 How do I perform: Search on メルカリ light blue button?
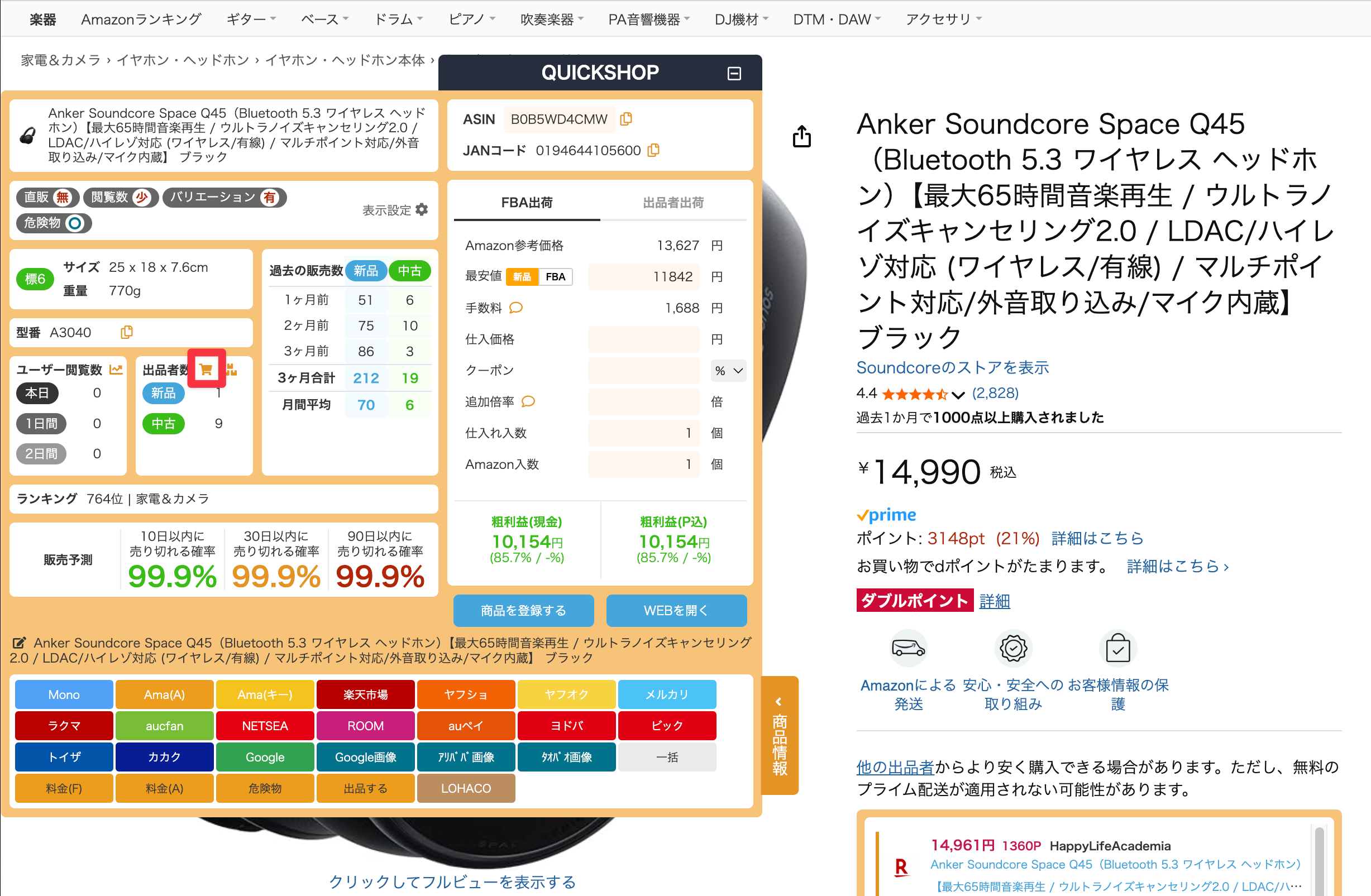point(667,694)
